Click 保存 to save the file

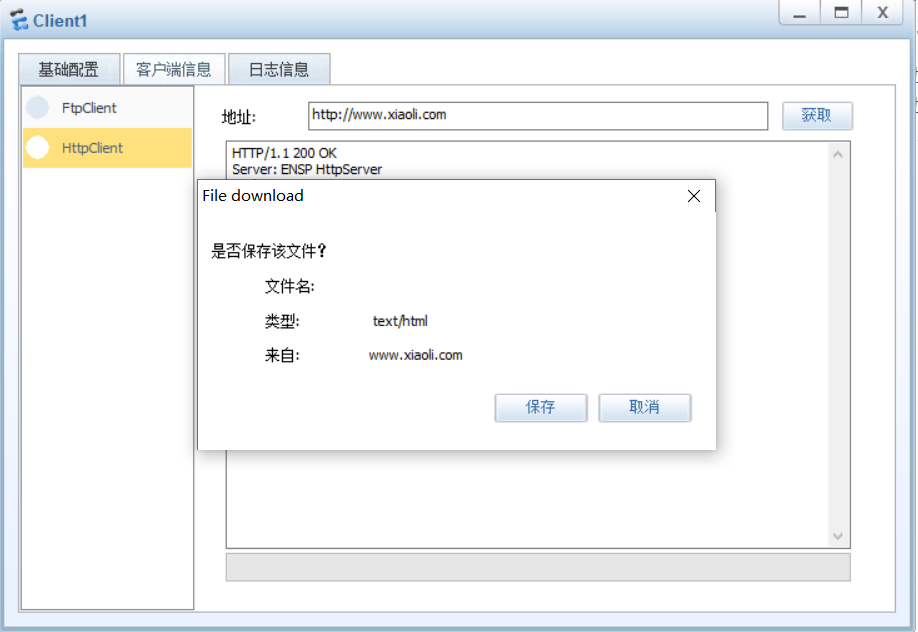point(540,407)
